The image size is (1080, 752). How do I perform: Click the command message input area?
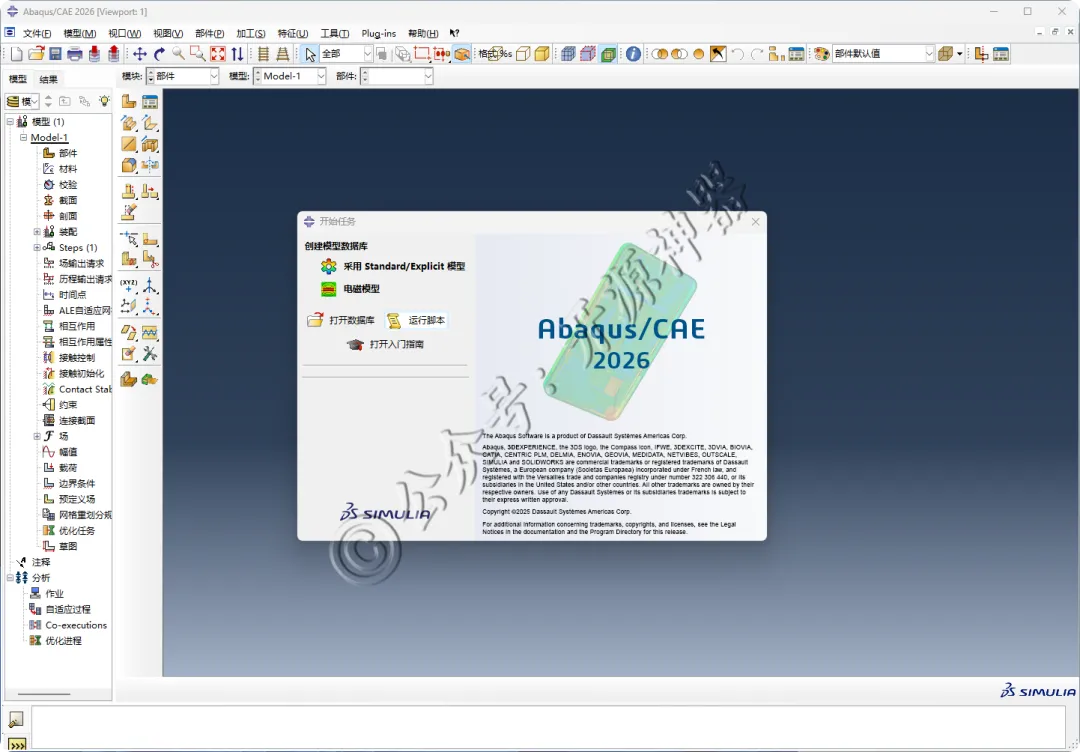(x=548, y=727)
